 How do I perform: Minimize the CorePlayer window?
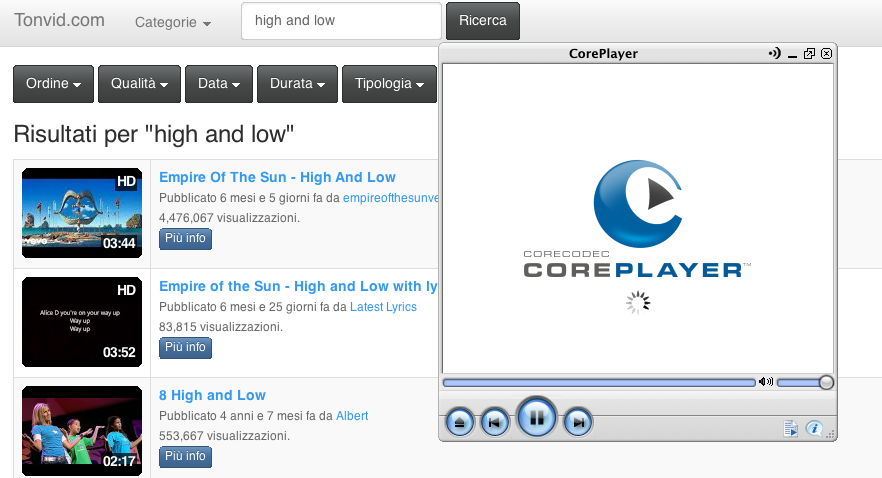[793, 54]
